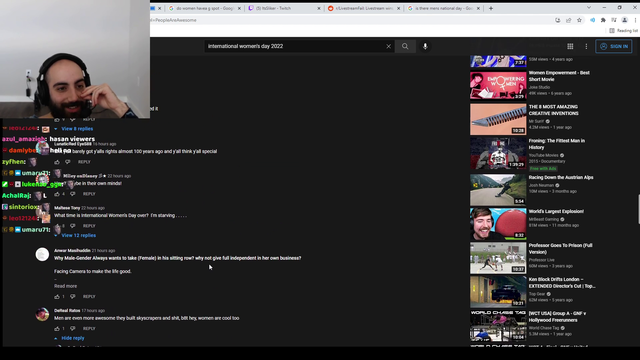640x360 pixels.
Task: Click the SIGN IN button
Action: click(x=613, y=46)
